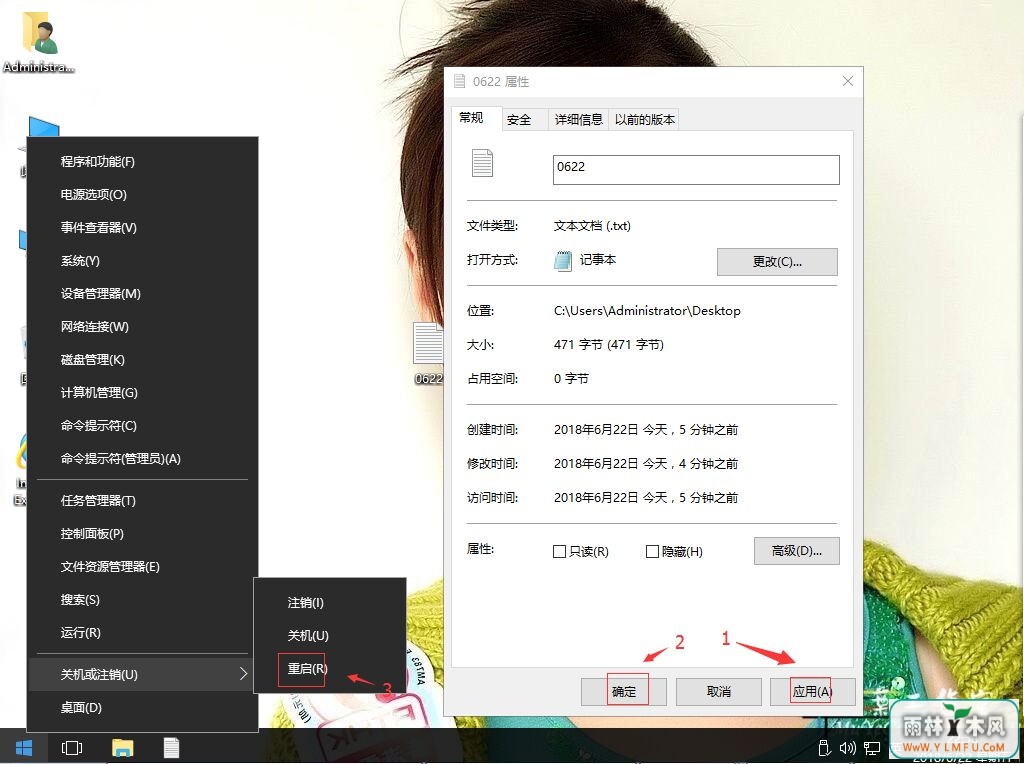Close the 0622 属性 dialog
Screen dimensions: 1024x764
[x=848, y=81]
